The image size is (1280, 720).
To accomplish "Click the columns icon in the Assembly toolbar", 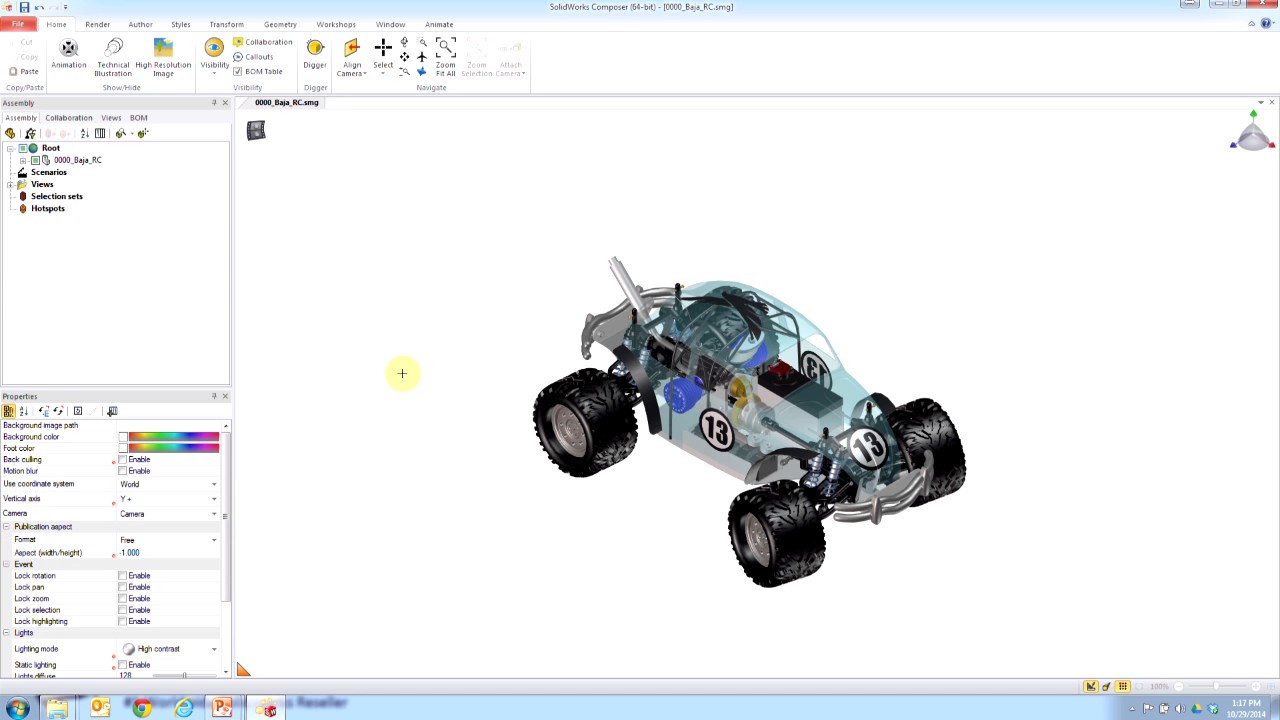I will tap(100, 133).
